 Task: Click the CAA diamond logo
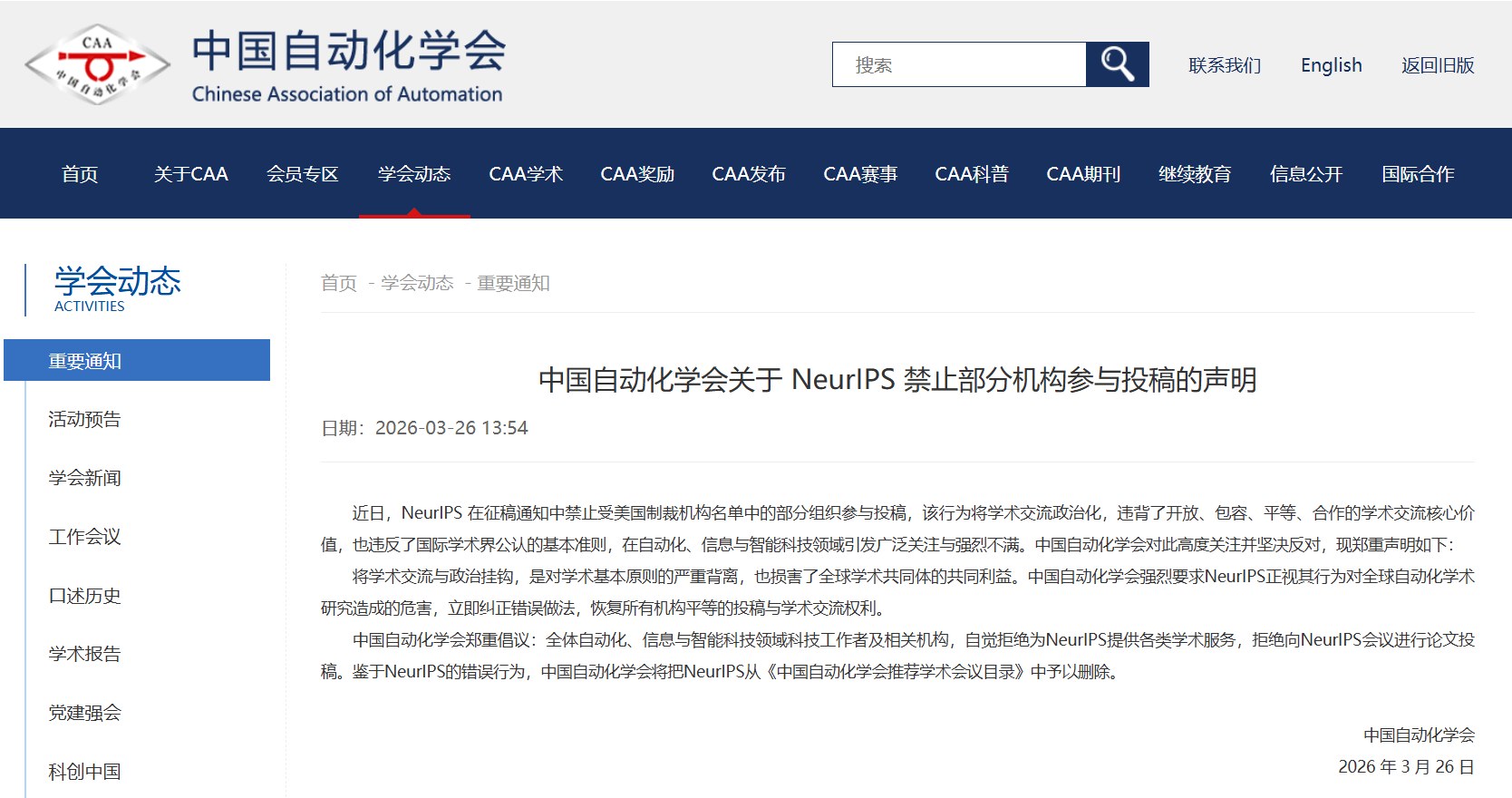[x=97, y=64]
